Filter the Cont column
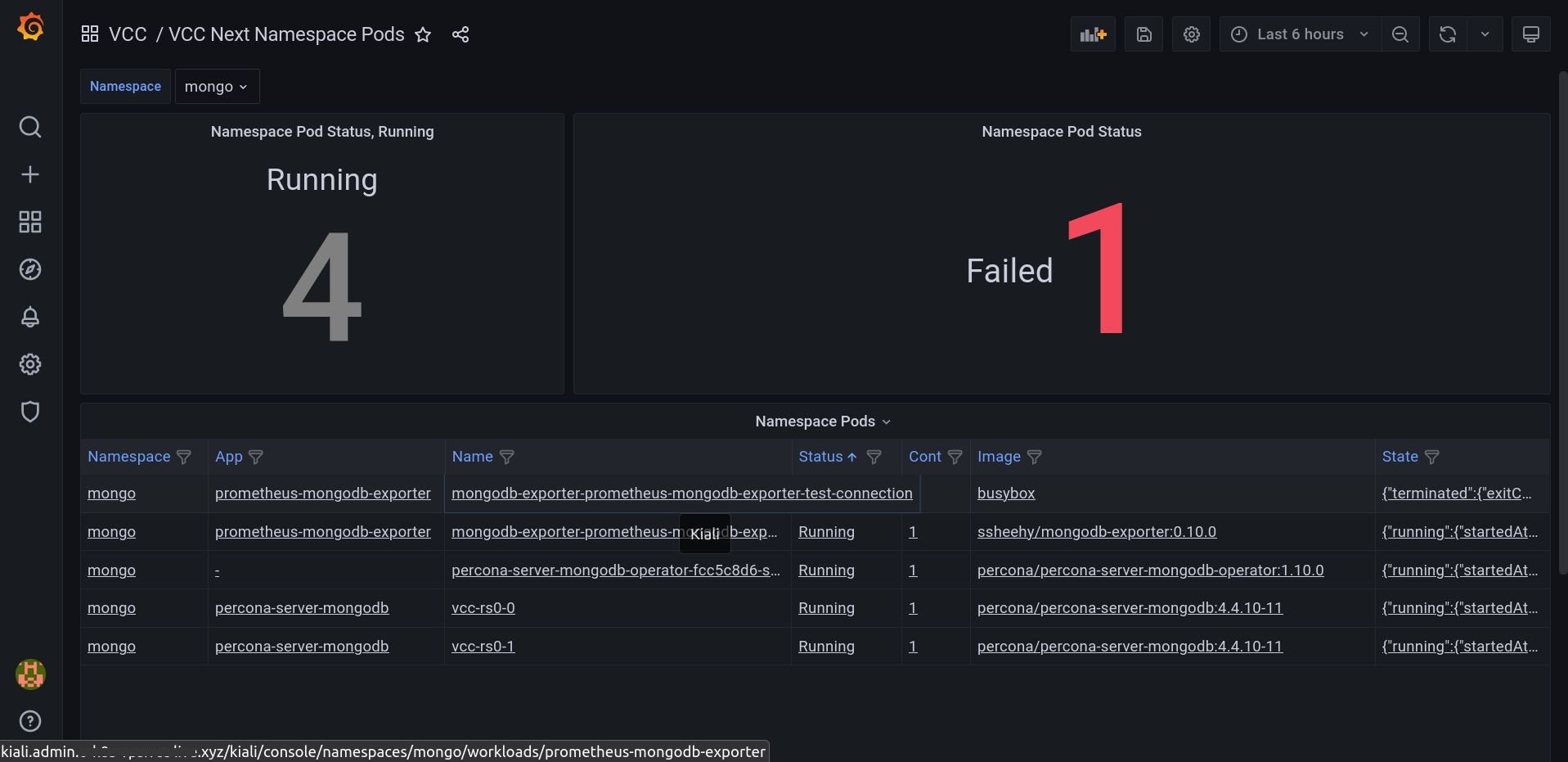Viewport: 1568px width, 762px height. [955, 457]
